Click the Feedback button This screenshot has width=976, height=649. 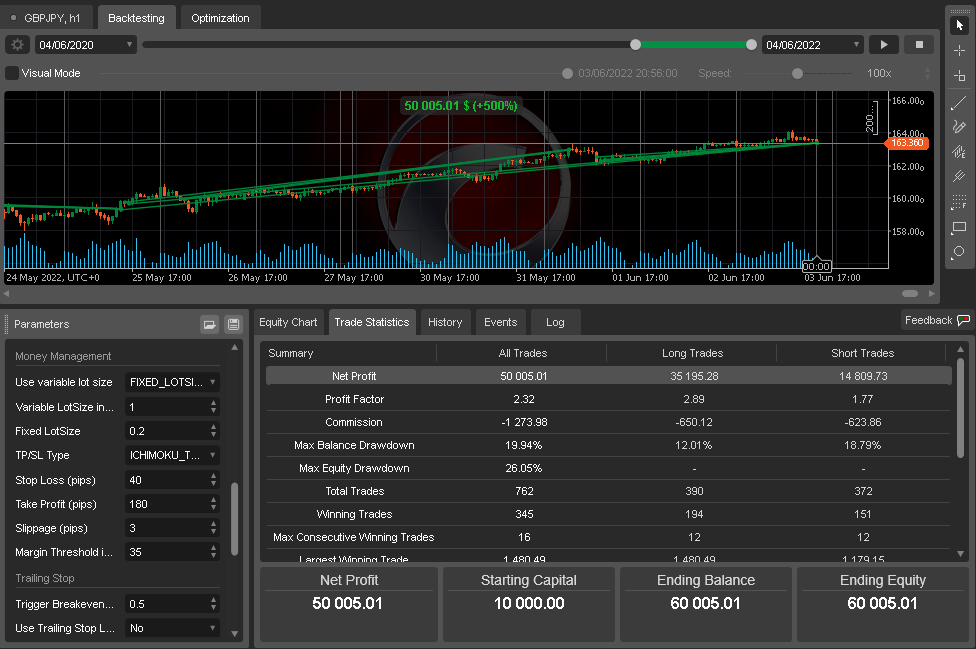click(937, 320)
